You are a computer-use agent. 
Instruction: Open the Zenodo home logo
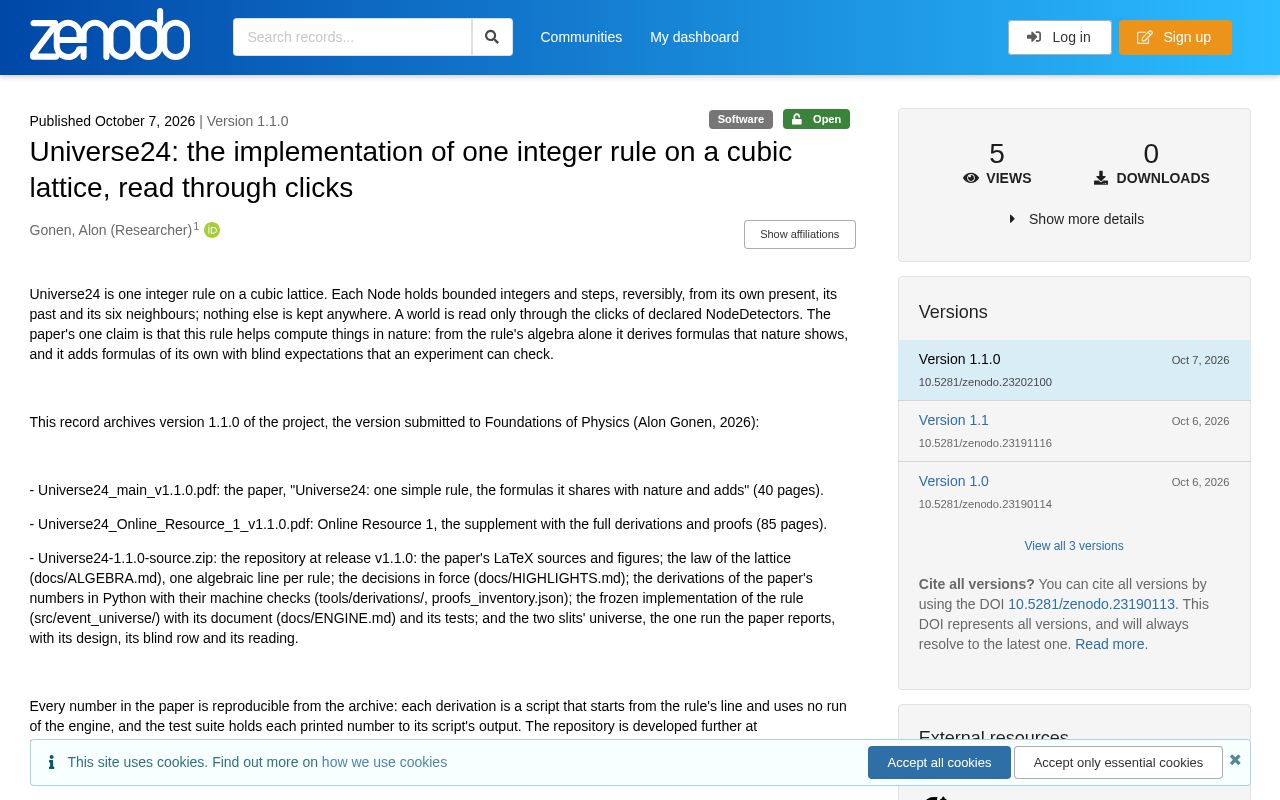click(x=110, y=35)
